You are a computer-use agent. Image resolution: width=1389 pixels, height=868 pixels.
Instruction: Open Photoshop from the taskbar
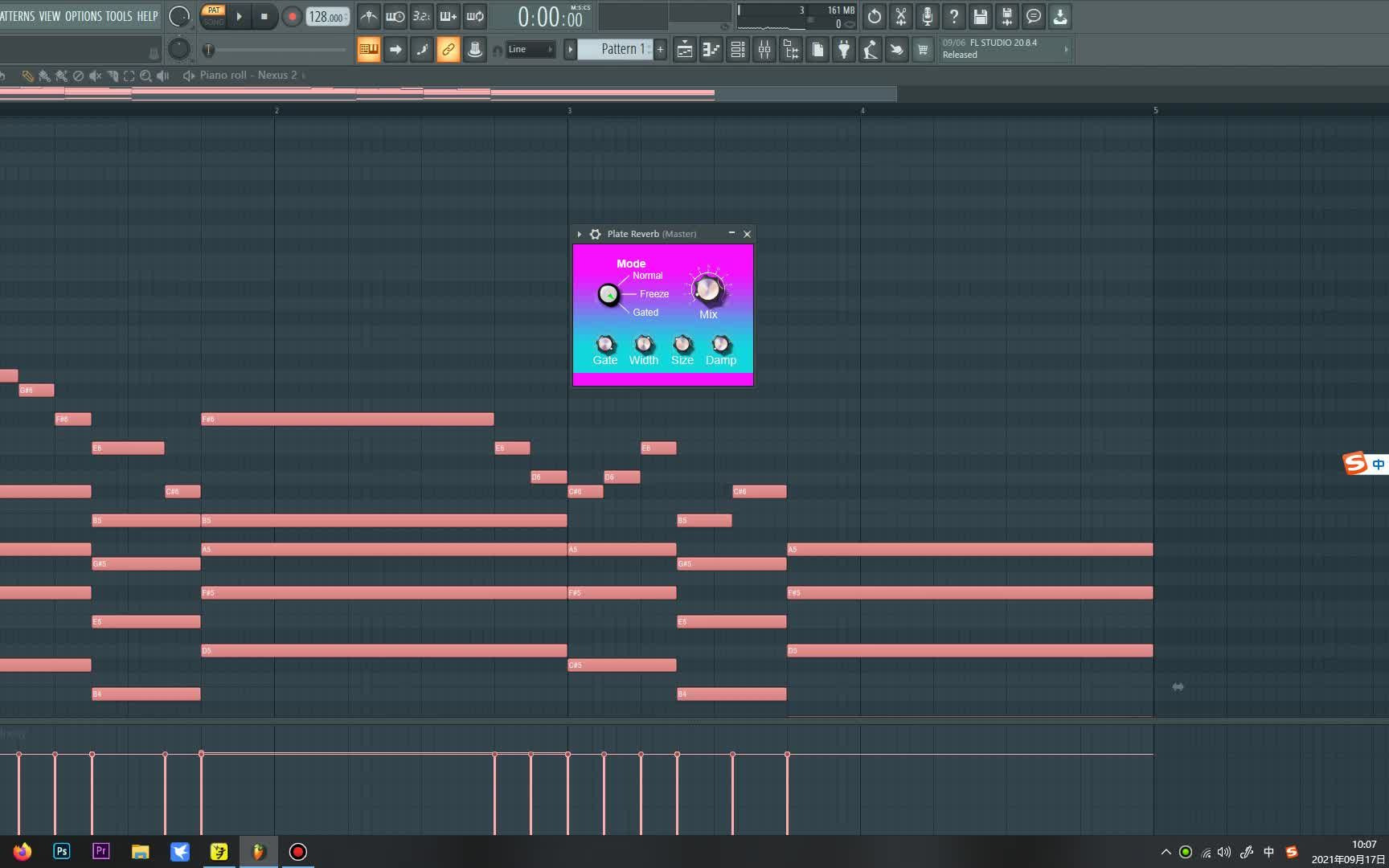click(62, 852)
